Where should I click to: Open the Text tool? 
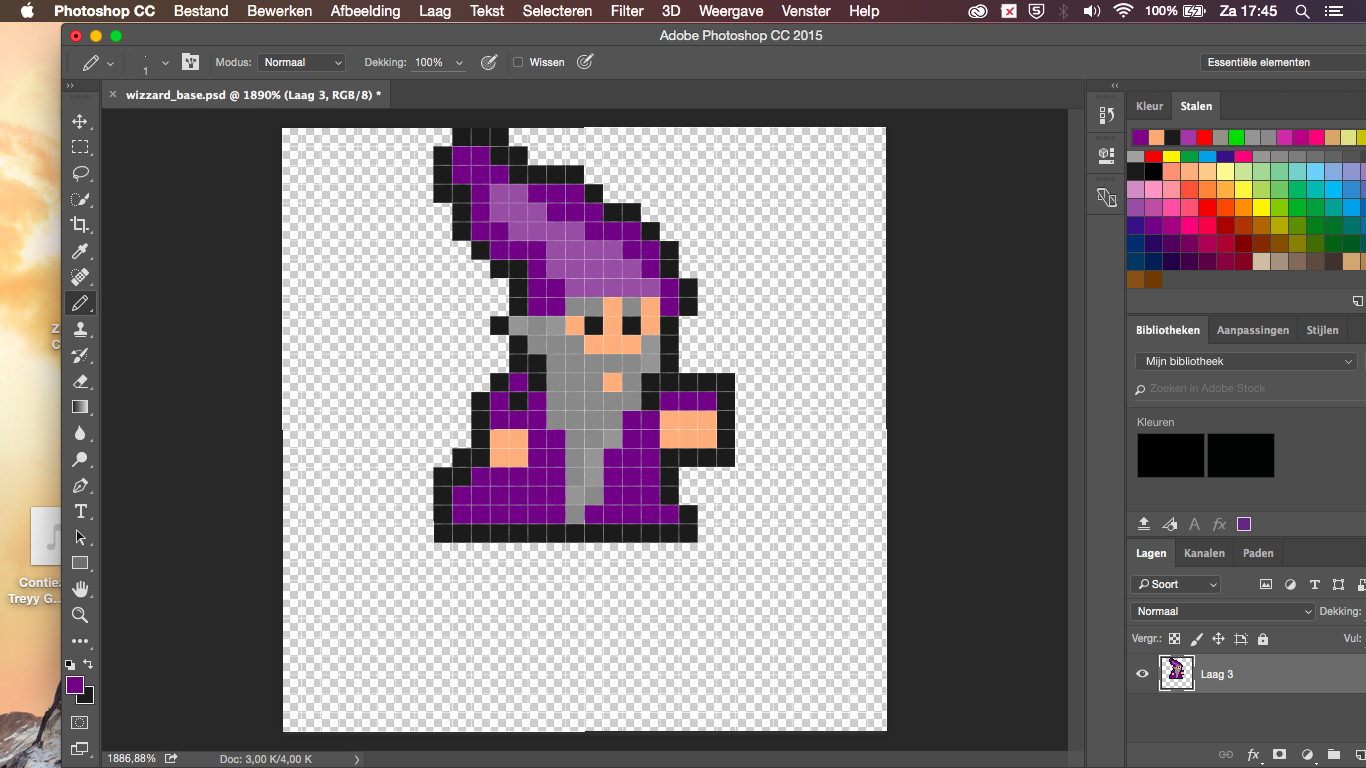coord(80,511)
